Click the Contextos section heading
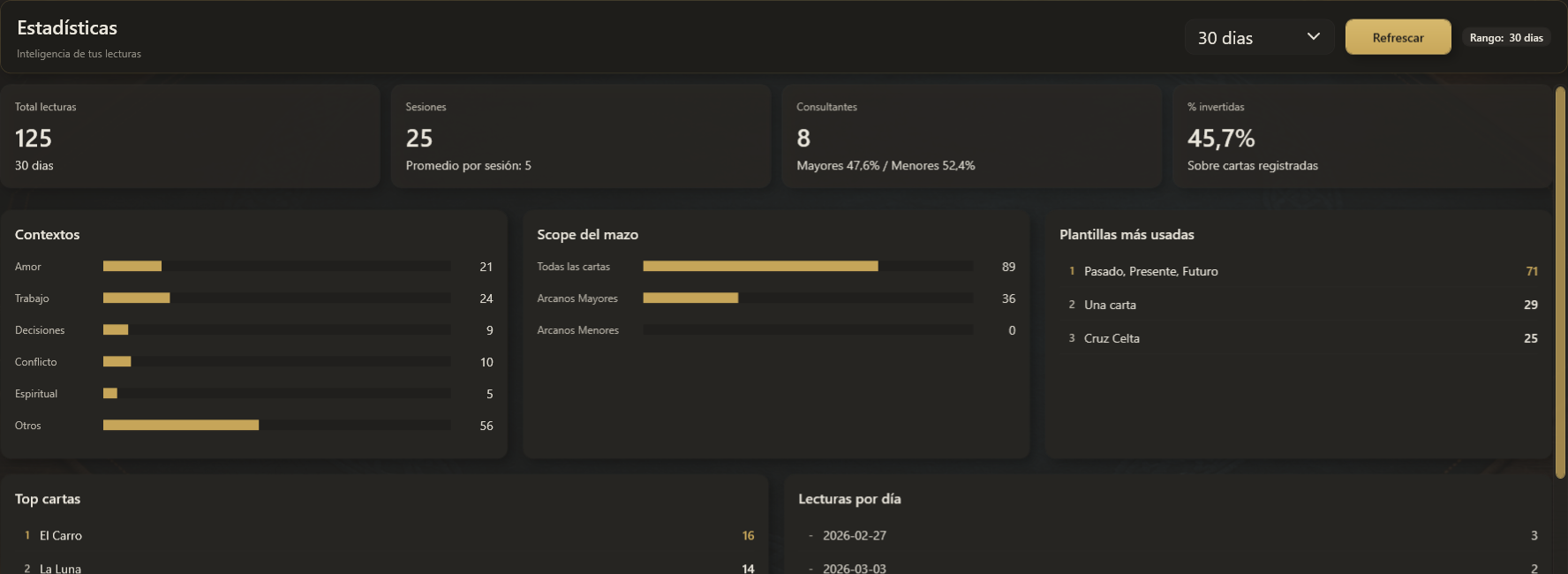 pyautogui.click(x=48, y=235)
